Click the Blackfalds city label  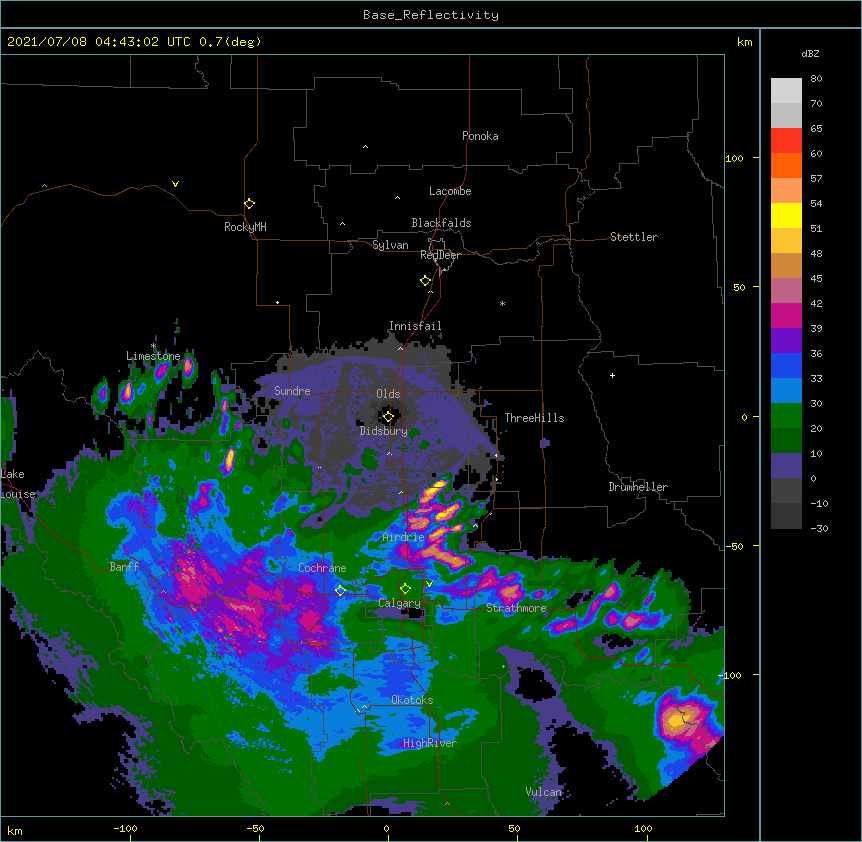click(441, 223)
